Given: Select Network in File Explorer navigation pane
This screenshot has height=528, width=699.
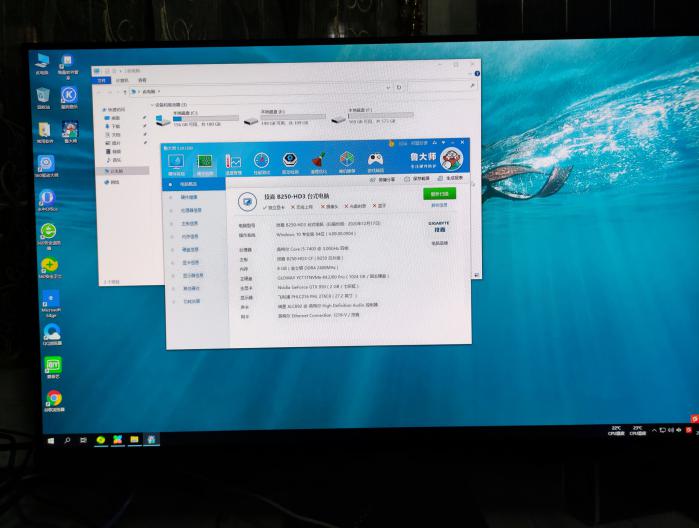Looking at the screenshot, I should point(112,182).
